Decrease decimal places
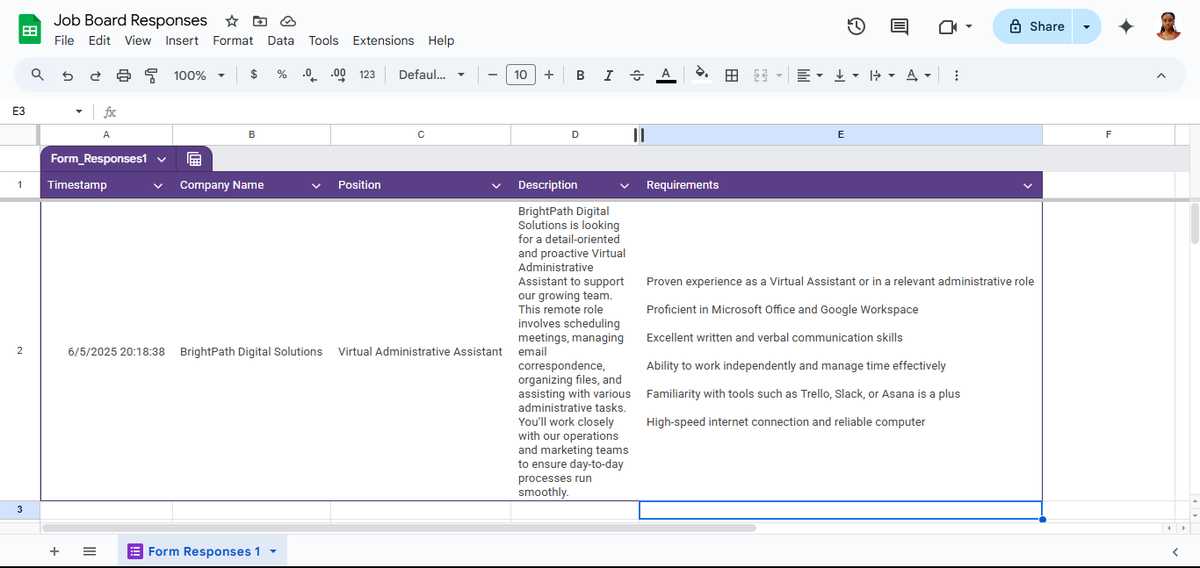 (x=309, y=74)
